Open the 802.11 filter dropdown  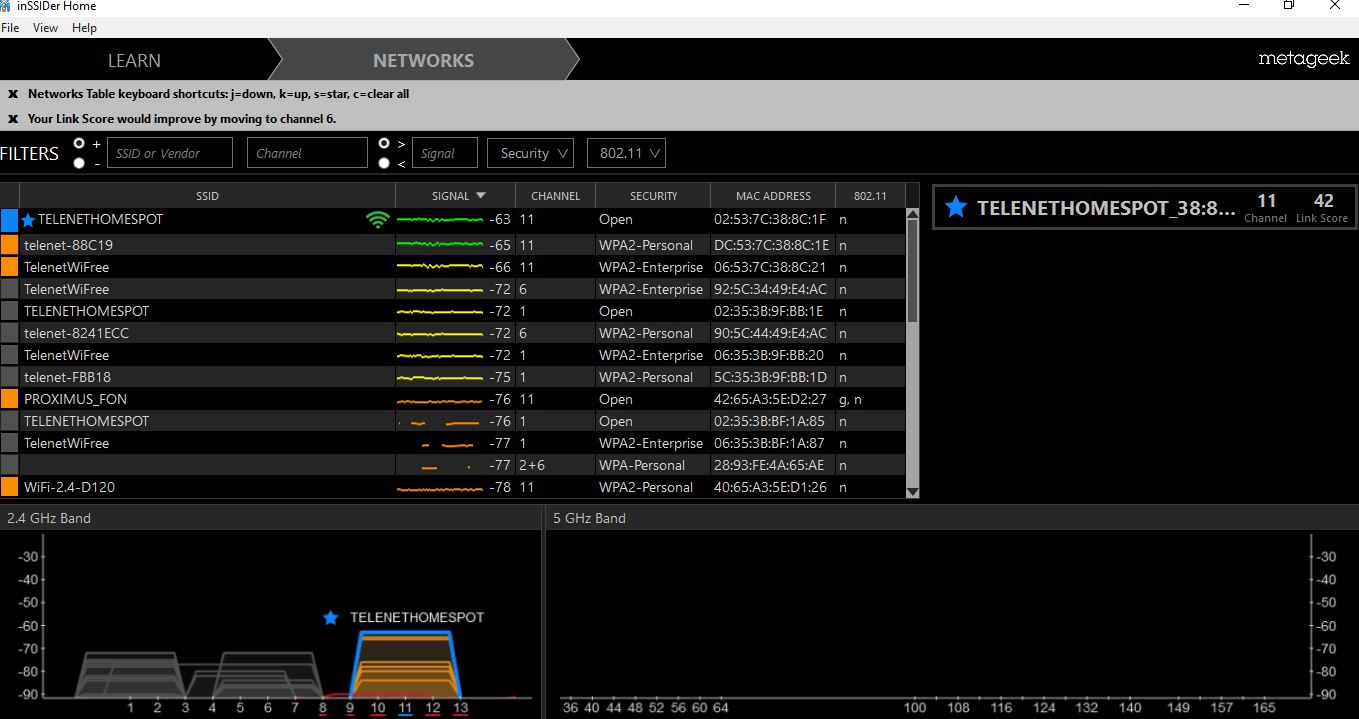626,153
